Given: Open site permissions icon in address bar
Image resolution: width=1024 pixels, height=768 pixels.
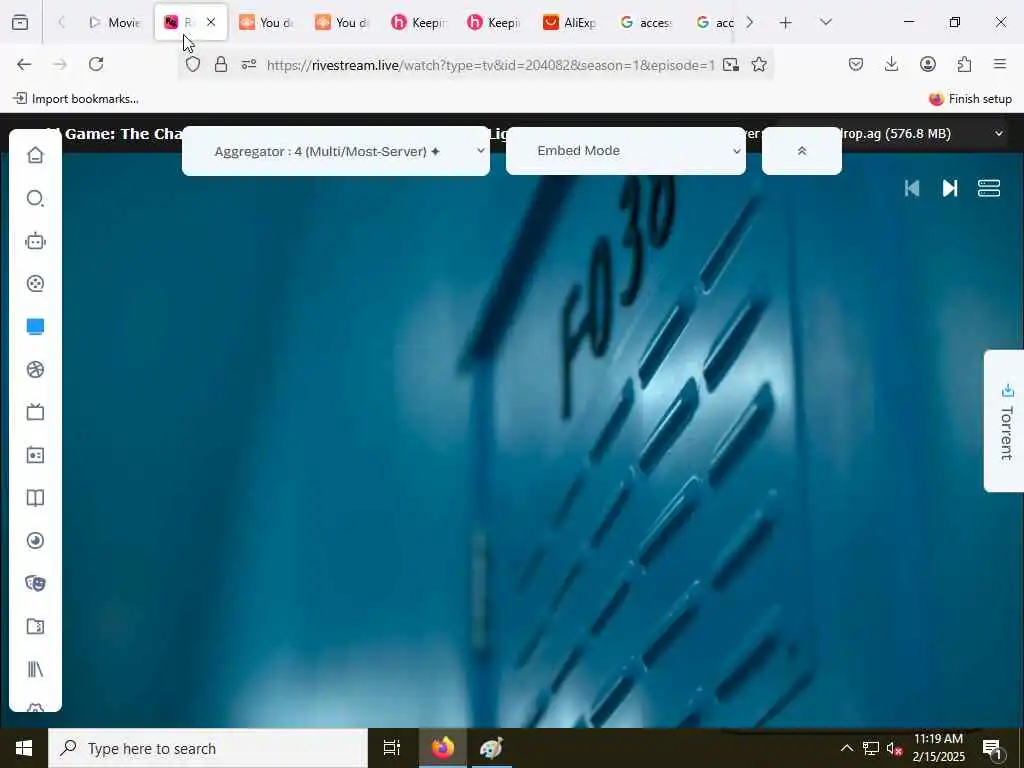Looking at the screenshot, I should pos(249,64).
